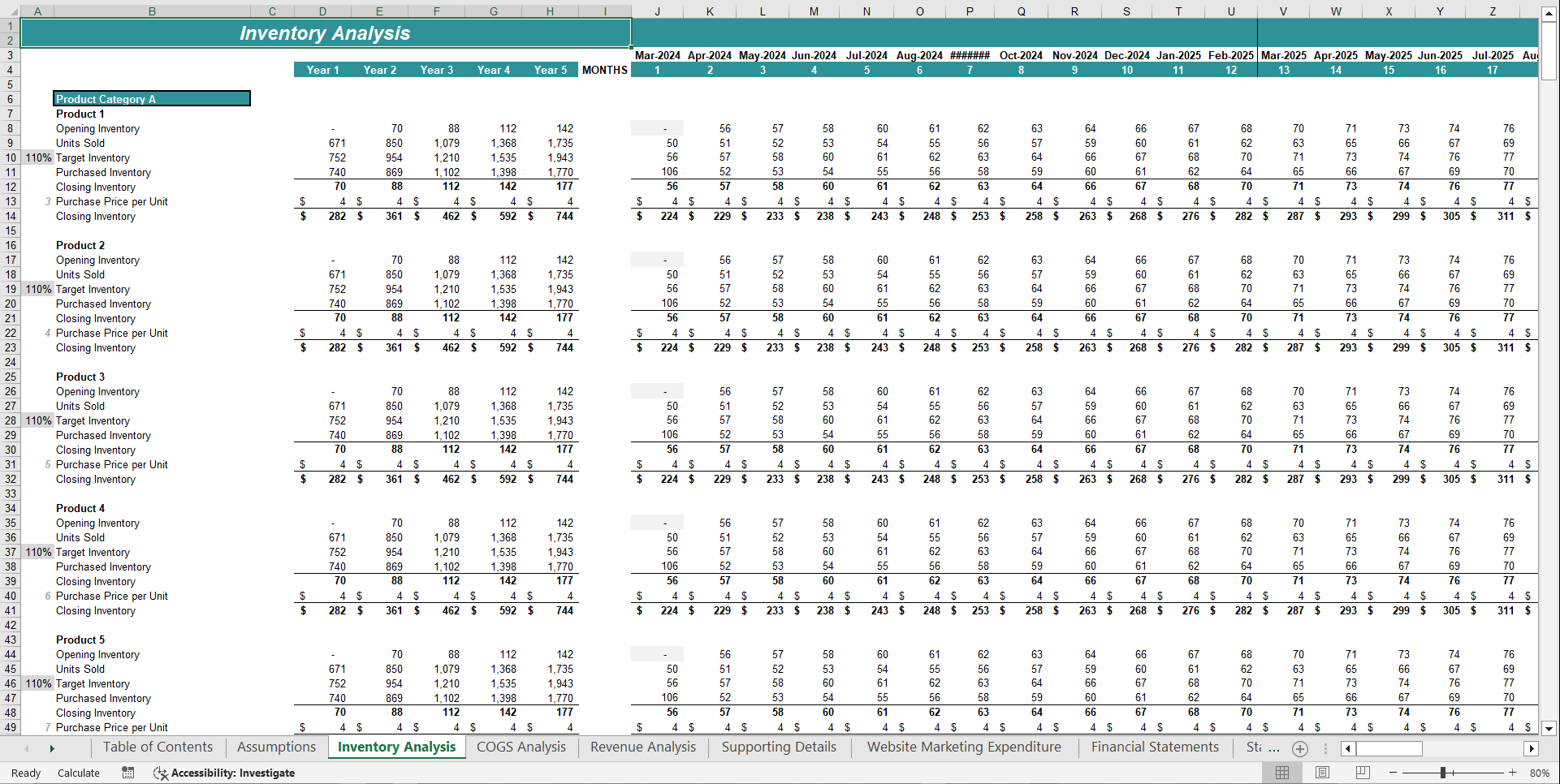Screen dimensions: 1560x784
Task: Select the Product Category A cell
Action: (151, 98)
